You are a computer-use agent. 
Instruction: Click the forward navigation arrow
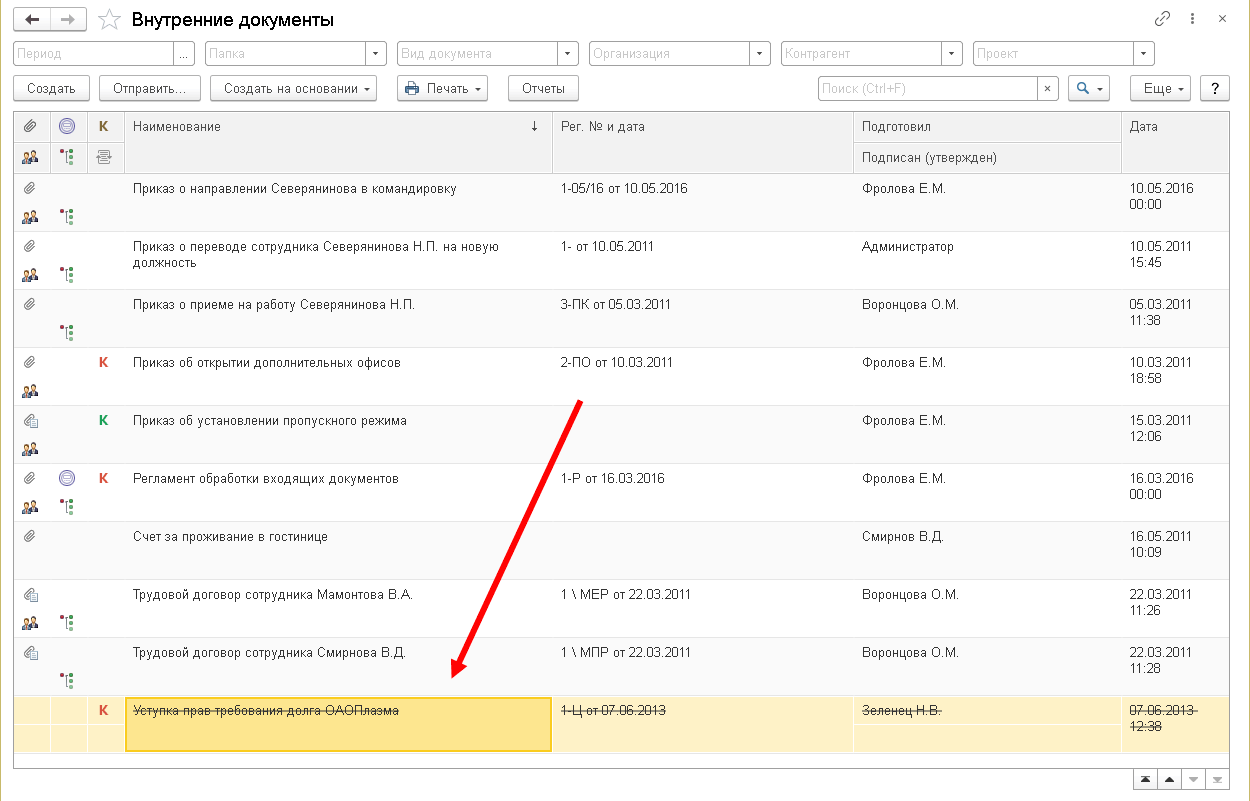pos(67,19)
